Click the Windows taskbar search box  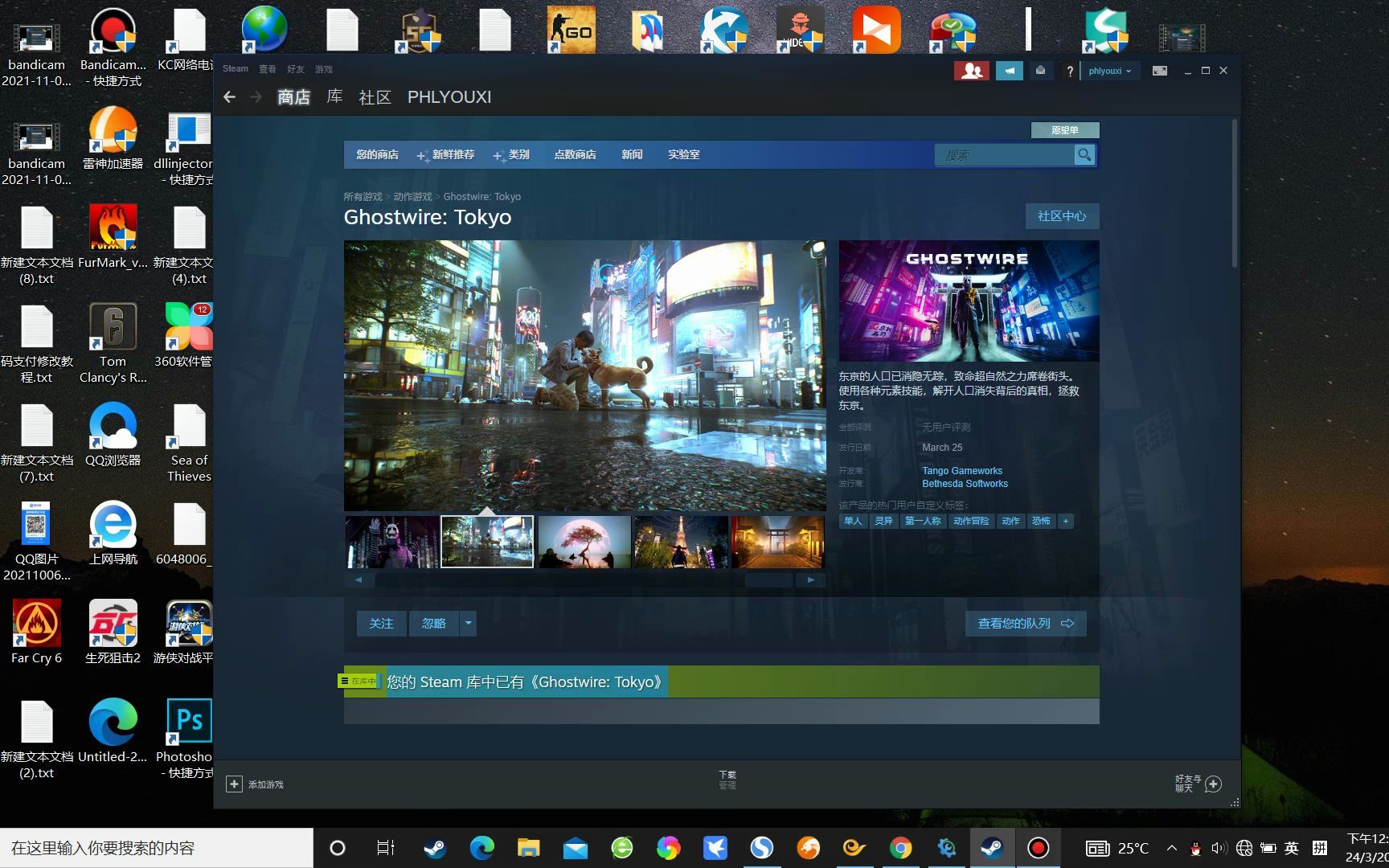pos(157,848)
